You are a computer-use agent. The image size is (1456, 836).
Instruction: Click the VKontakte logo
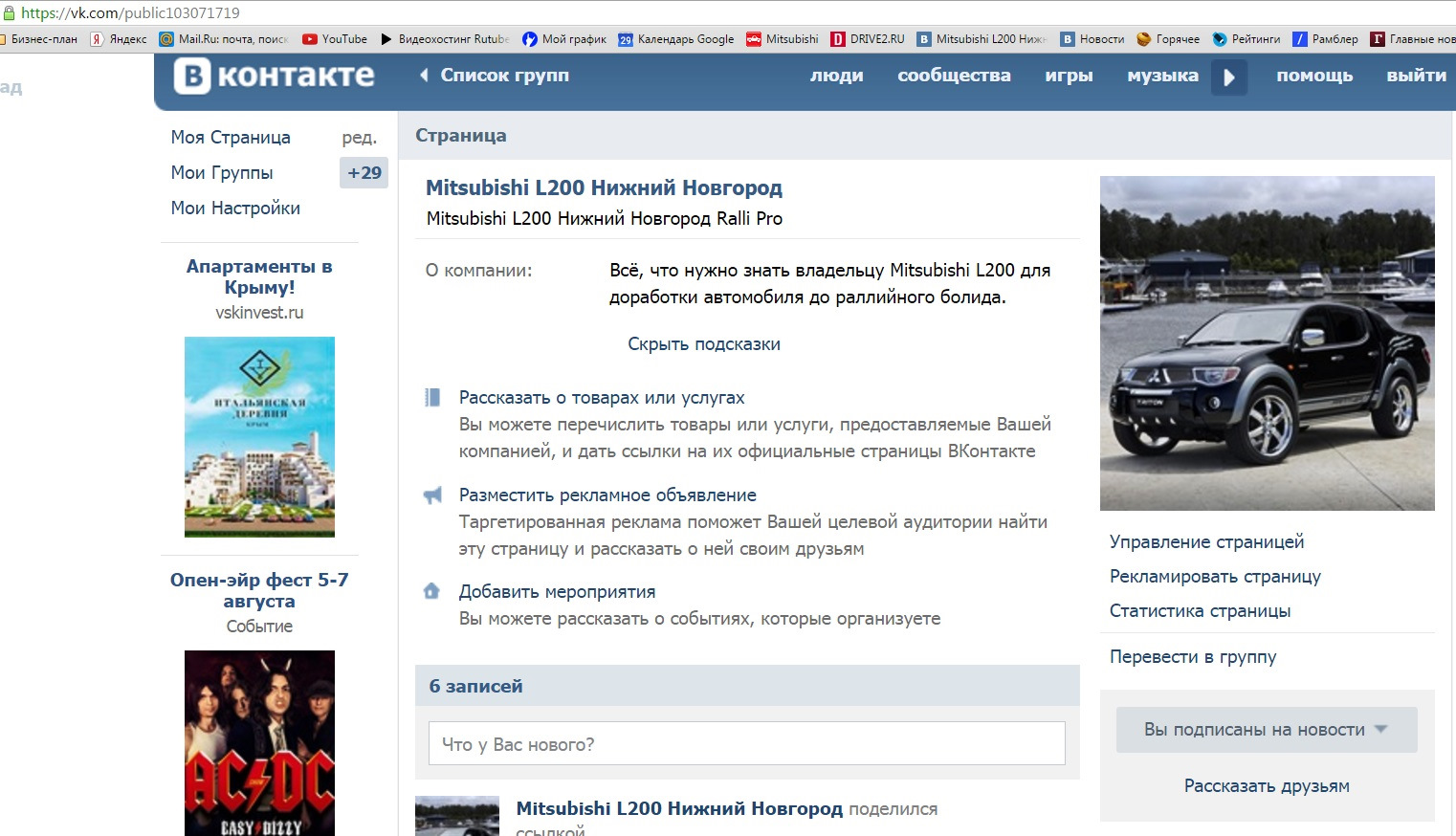coord(274,76)
